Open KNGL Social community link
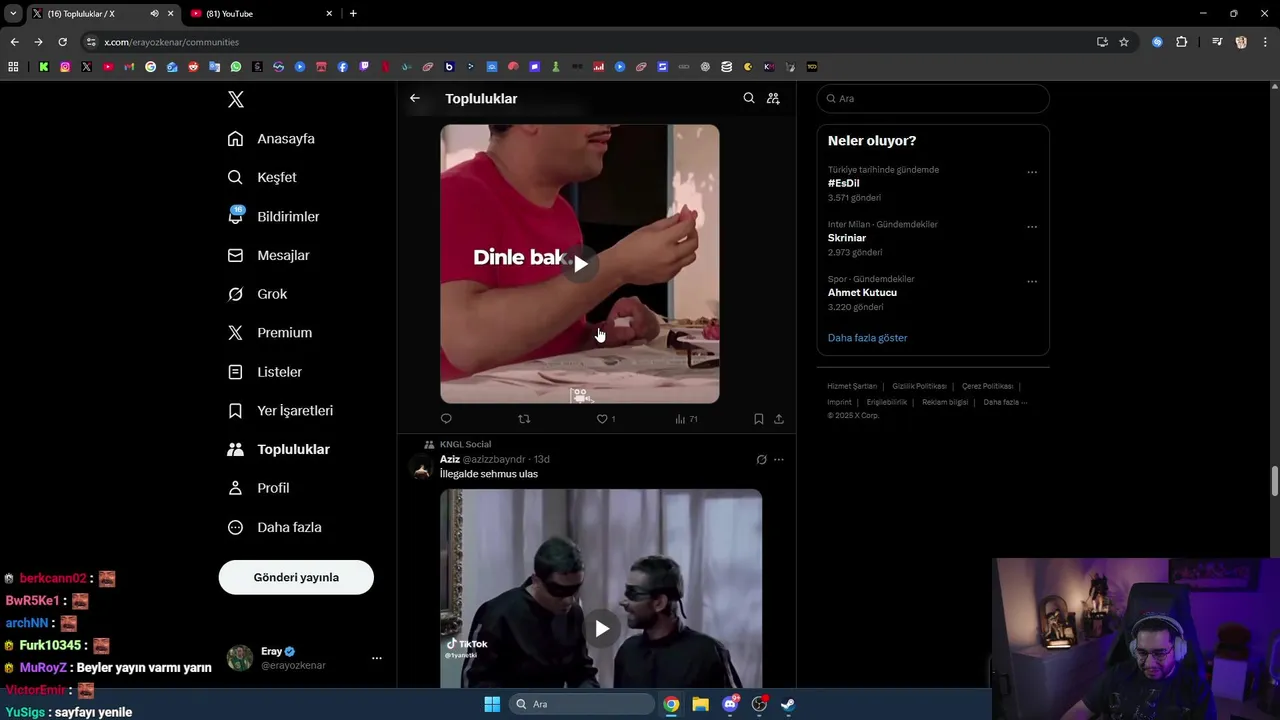 tap(465, 444)
